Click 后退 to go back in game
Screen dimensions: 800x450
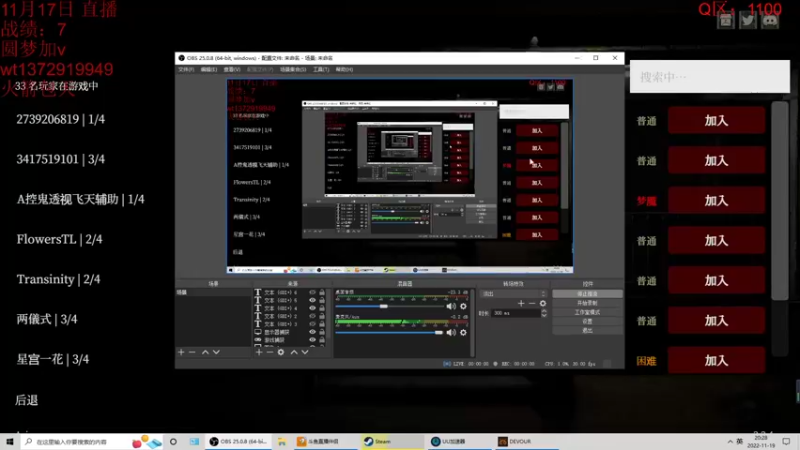coord(27,401)
